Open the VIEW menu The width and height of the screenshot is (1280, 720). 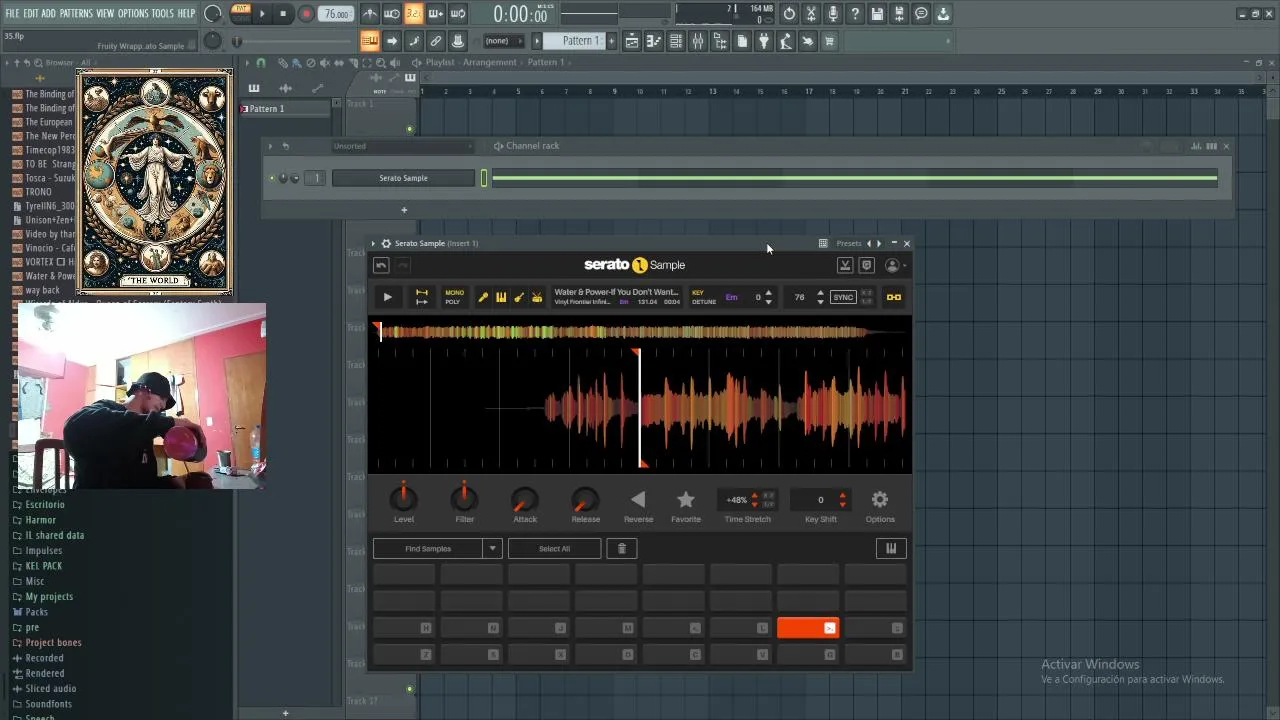click(x=105, y=13)
